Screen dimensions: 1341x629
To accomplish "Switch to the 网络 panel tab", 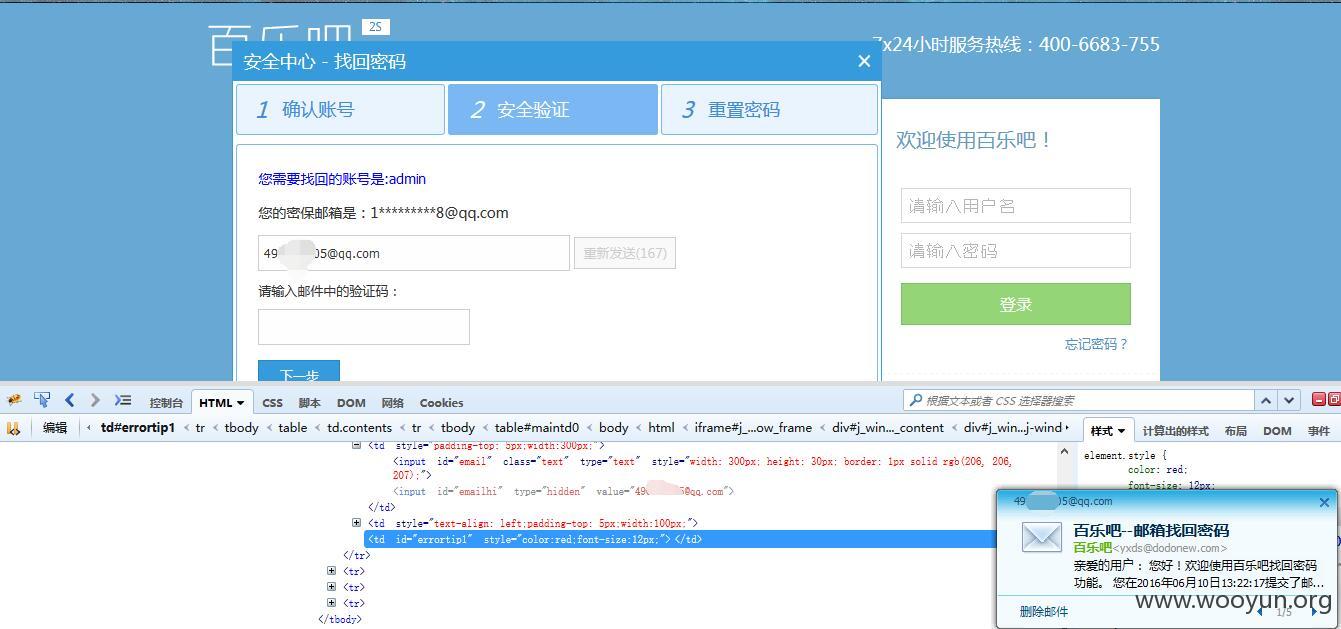I will coord(392,403).
